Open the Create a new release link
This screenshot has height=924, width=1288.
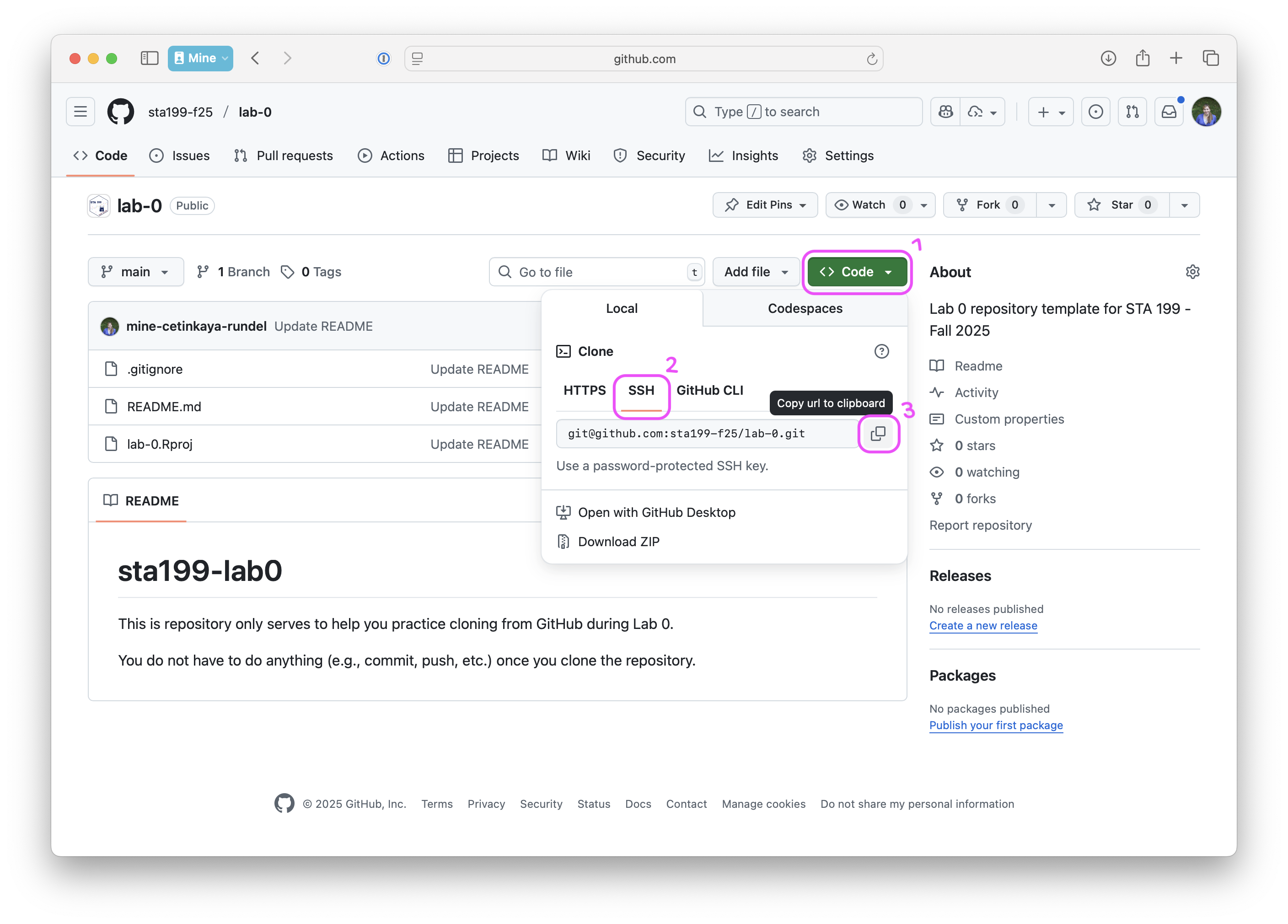tap(983, 625)
